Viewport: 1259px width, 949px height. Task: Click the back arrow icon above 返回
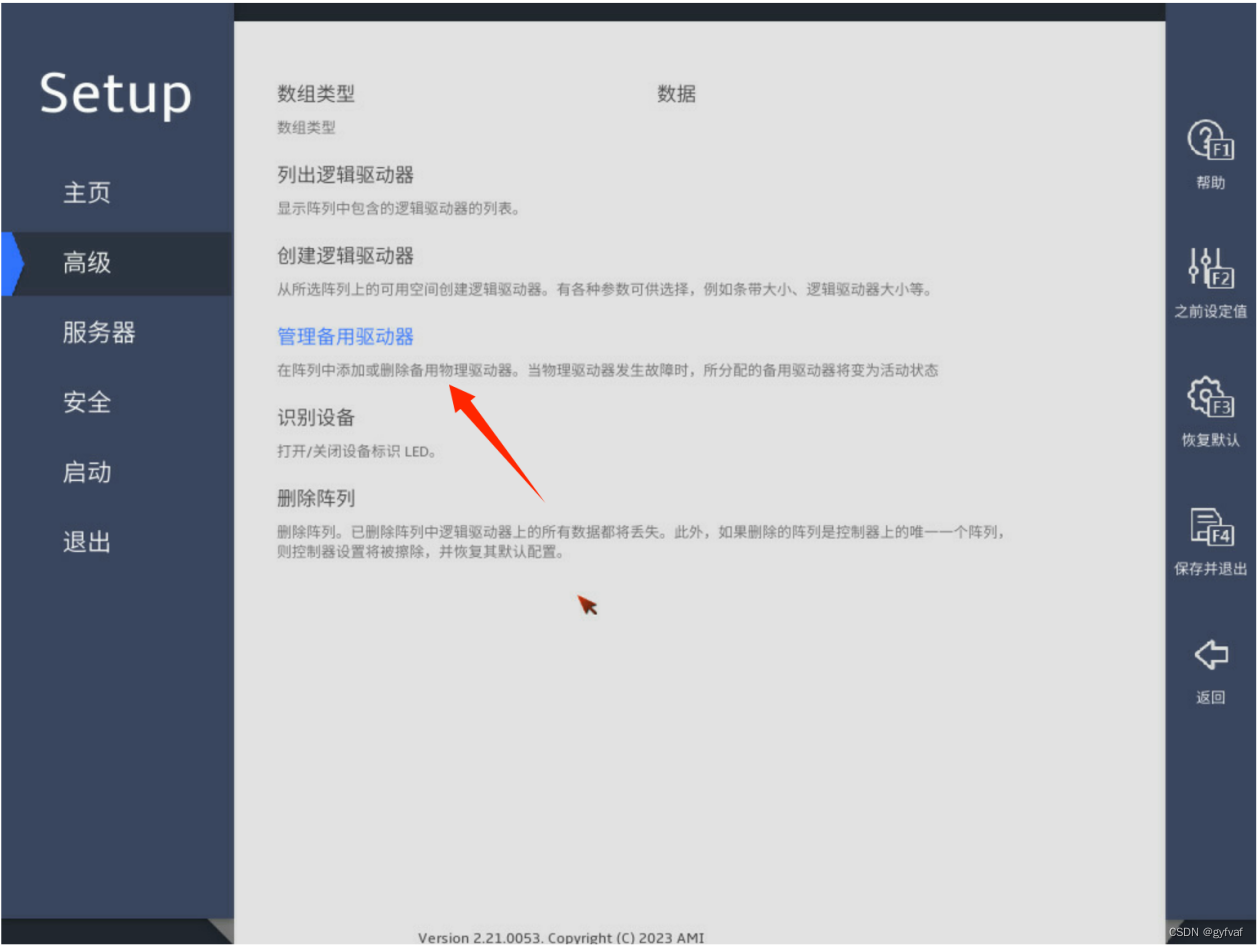1210,656
